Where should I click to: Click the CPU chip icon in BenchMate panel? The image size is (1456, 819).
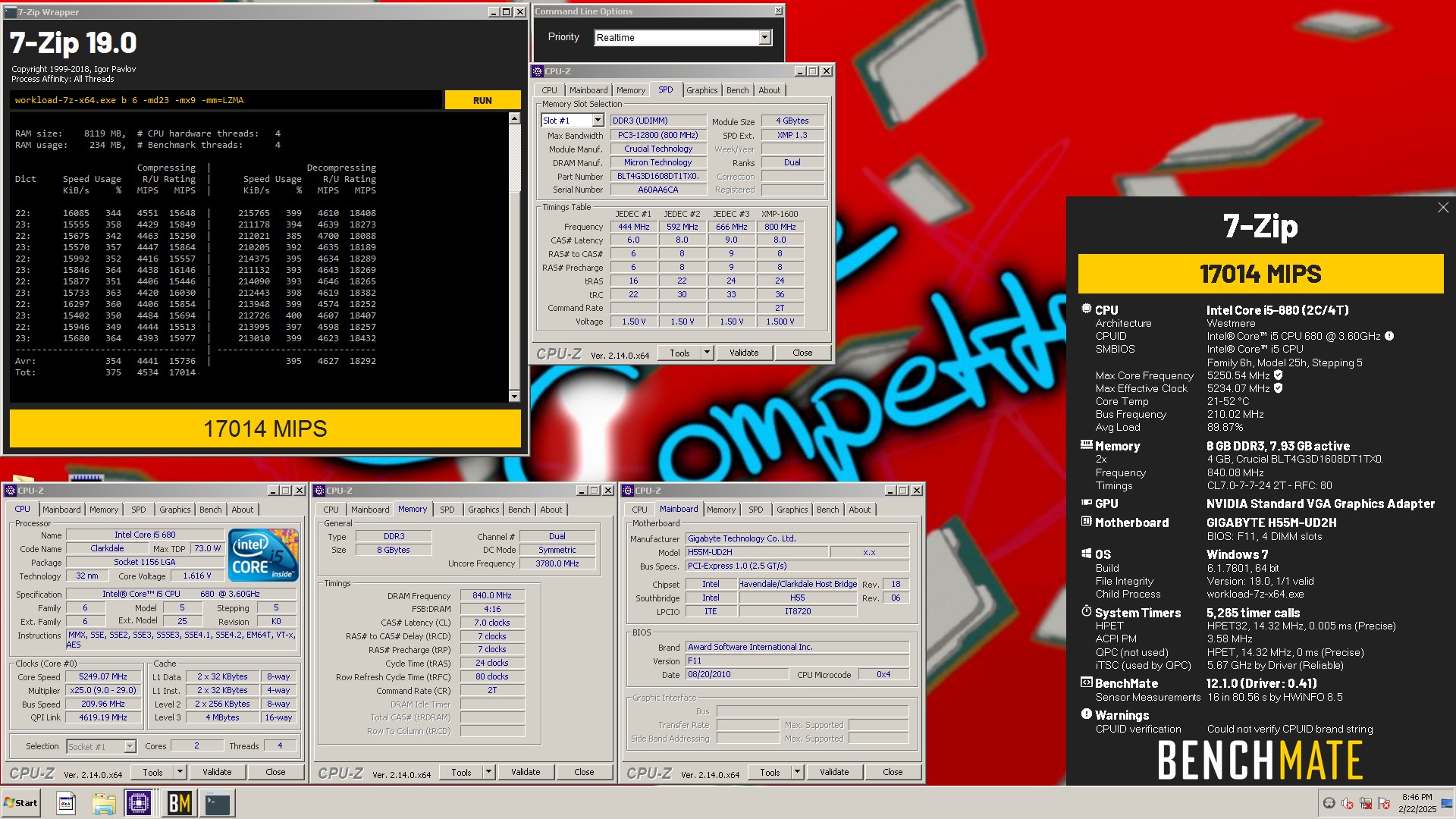1086,309
